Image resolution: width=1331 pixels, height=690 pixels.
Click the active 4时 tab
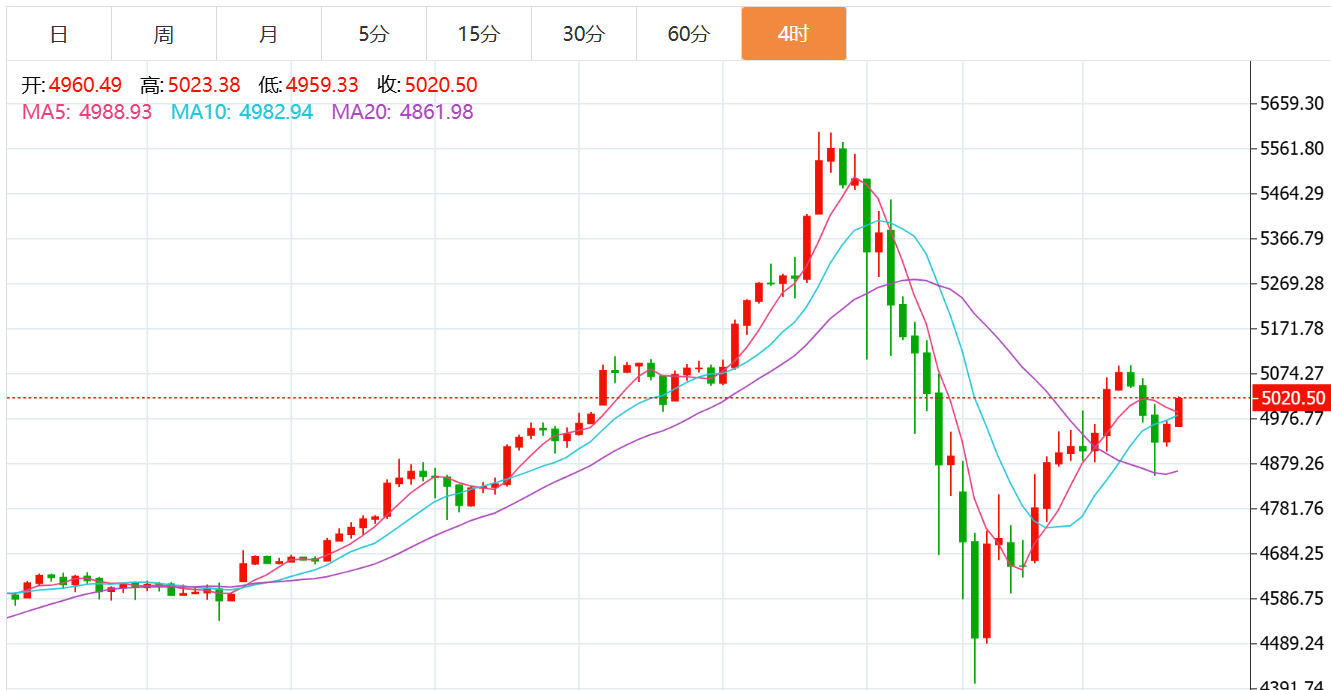[793, 34]
